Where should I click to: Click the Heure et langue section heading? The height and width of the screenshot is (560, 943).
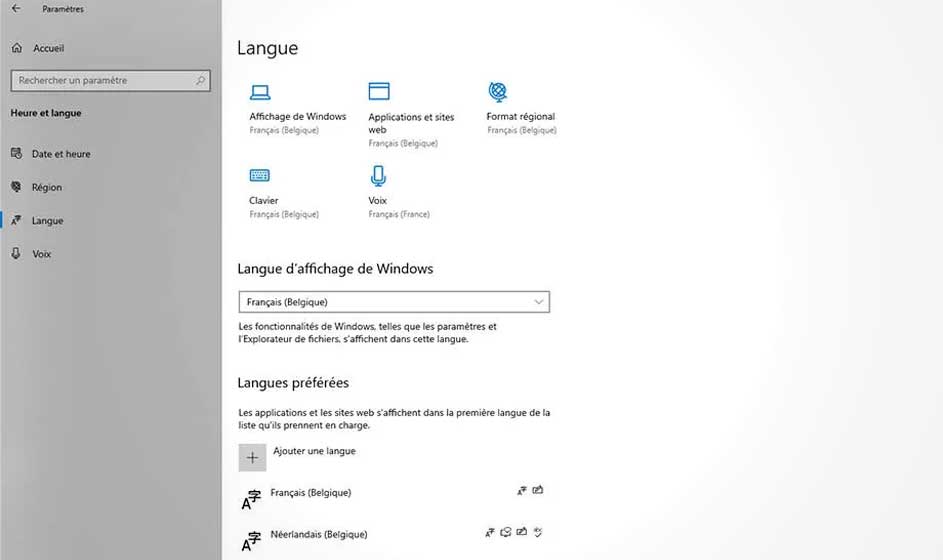click(x=46, y=112)
